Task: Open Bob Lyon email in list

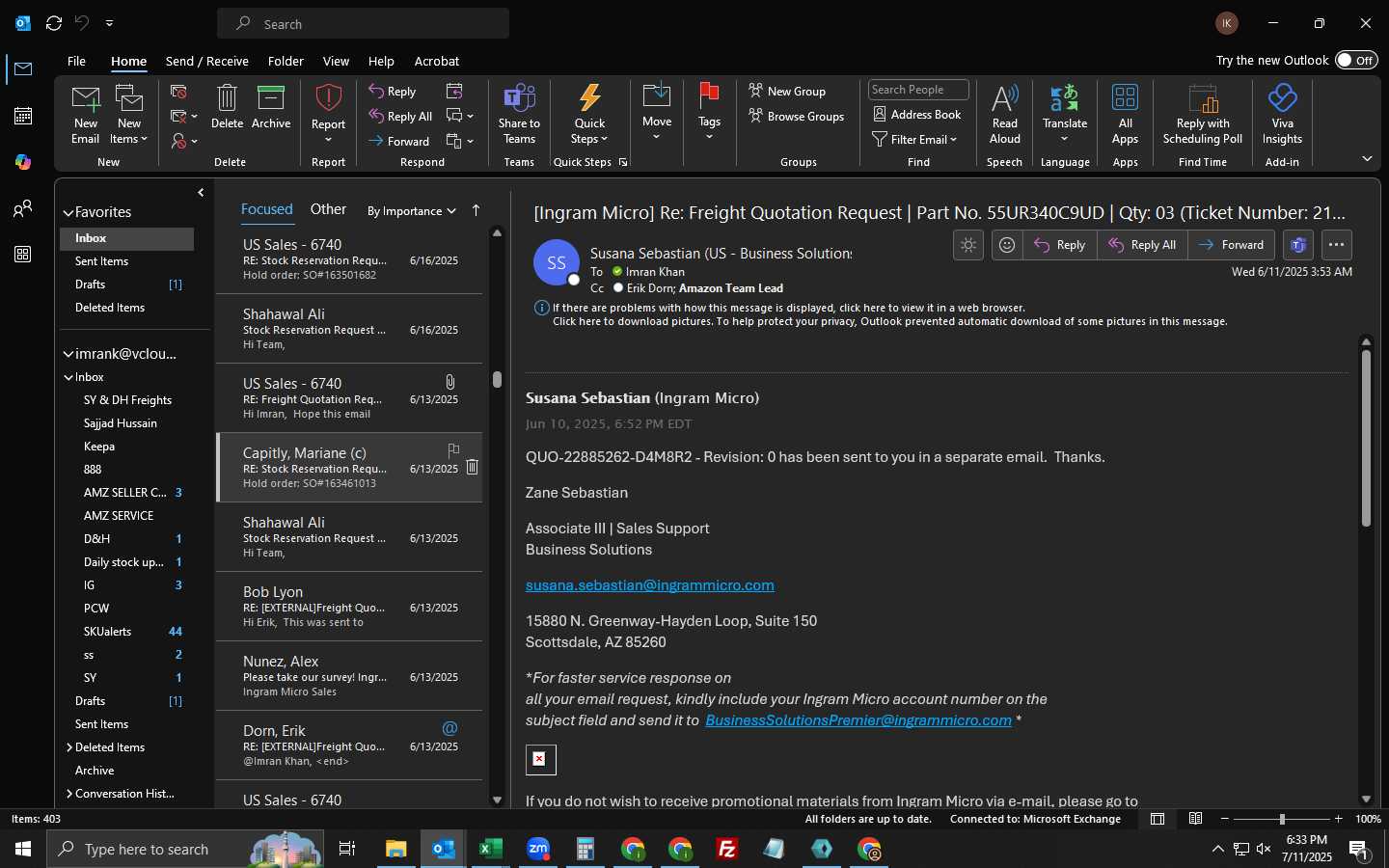Action: [349, 607]
